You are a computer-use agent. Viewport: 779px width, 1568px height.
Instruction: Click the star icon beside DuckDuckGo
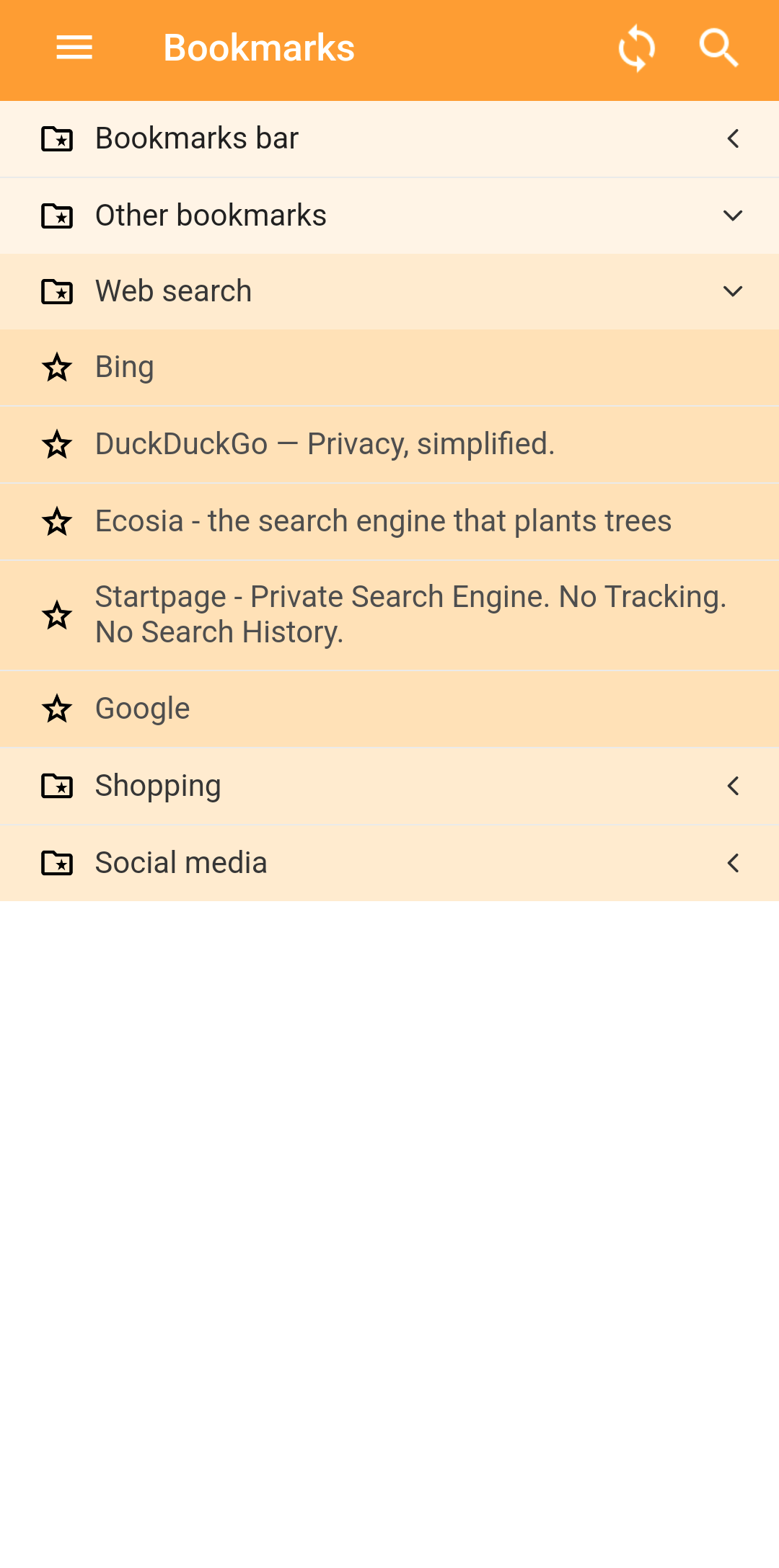click(57, 445)
